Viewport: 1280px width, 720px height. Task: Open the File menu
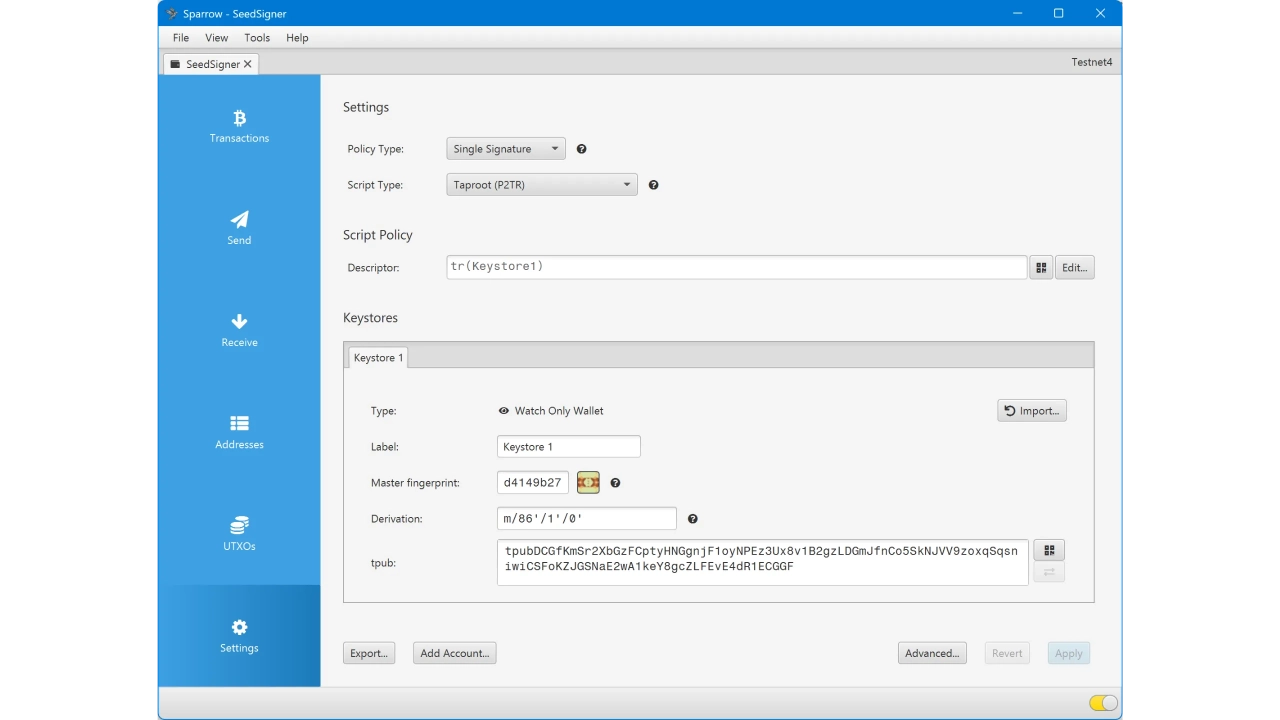(181, 38)
